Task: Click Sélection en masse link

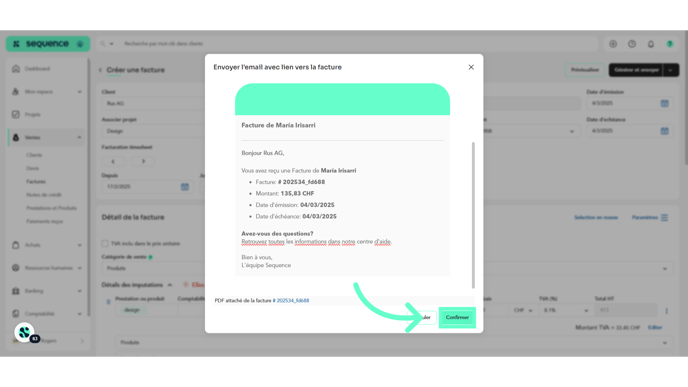Action: pyautogui.click(x=596, y=218)
